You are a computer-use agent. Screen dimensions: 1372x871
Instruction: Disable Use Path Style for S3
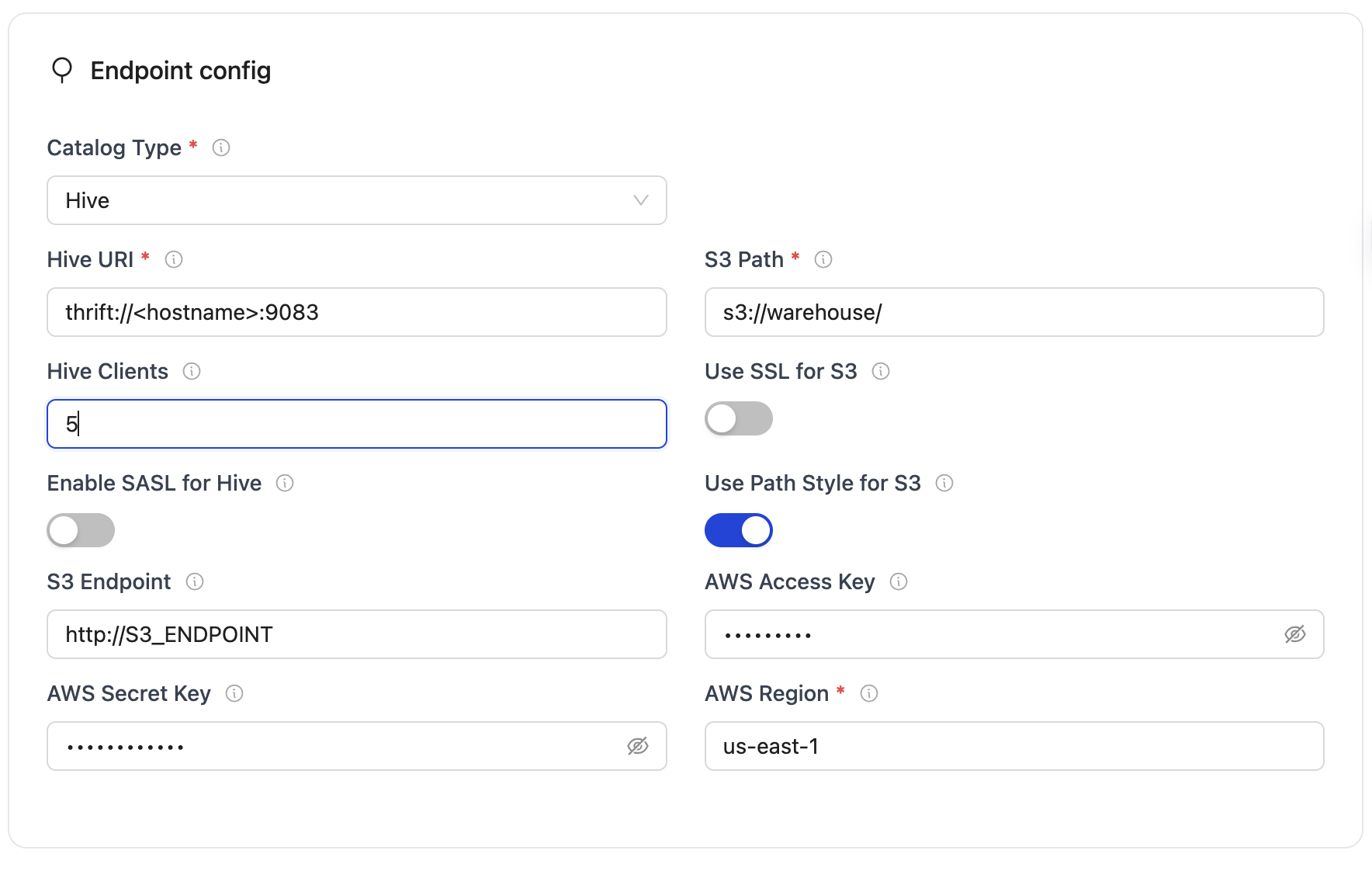[738, 530]
